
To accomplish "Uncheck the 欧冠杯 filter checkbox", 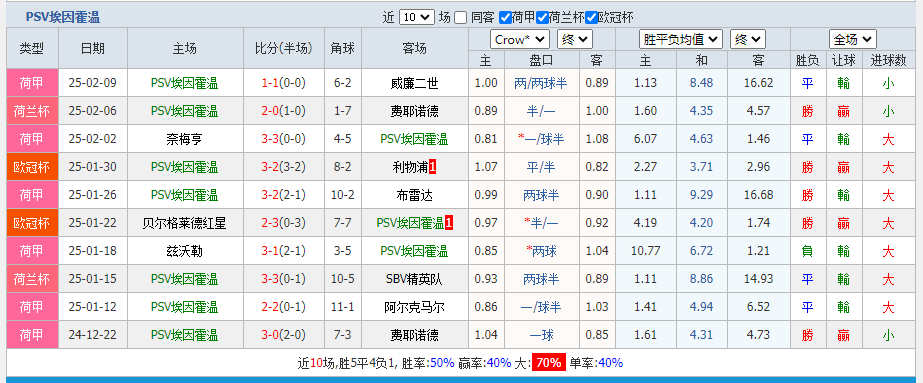I will (x=591, y=18).
